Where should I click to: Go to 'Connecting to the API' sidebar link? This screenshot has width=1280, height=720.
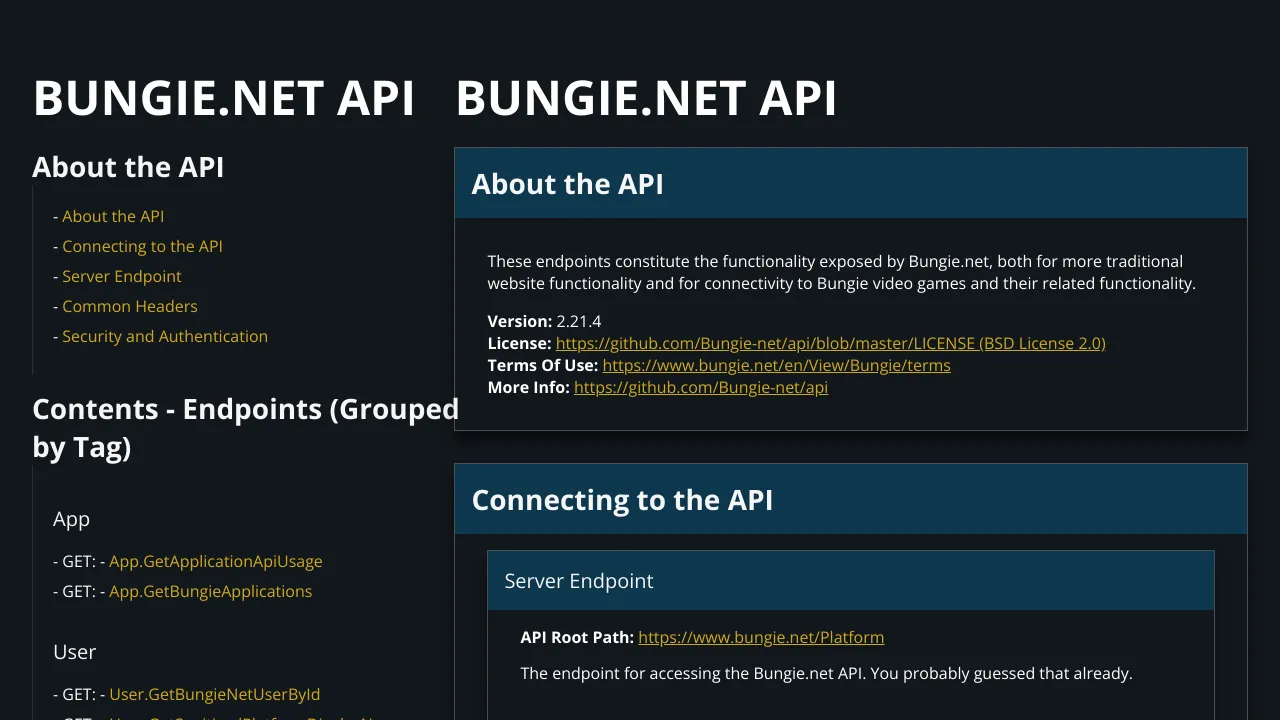(142, 246)
